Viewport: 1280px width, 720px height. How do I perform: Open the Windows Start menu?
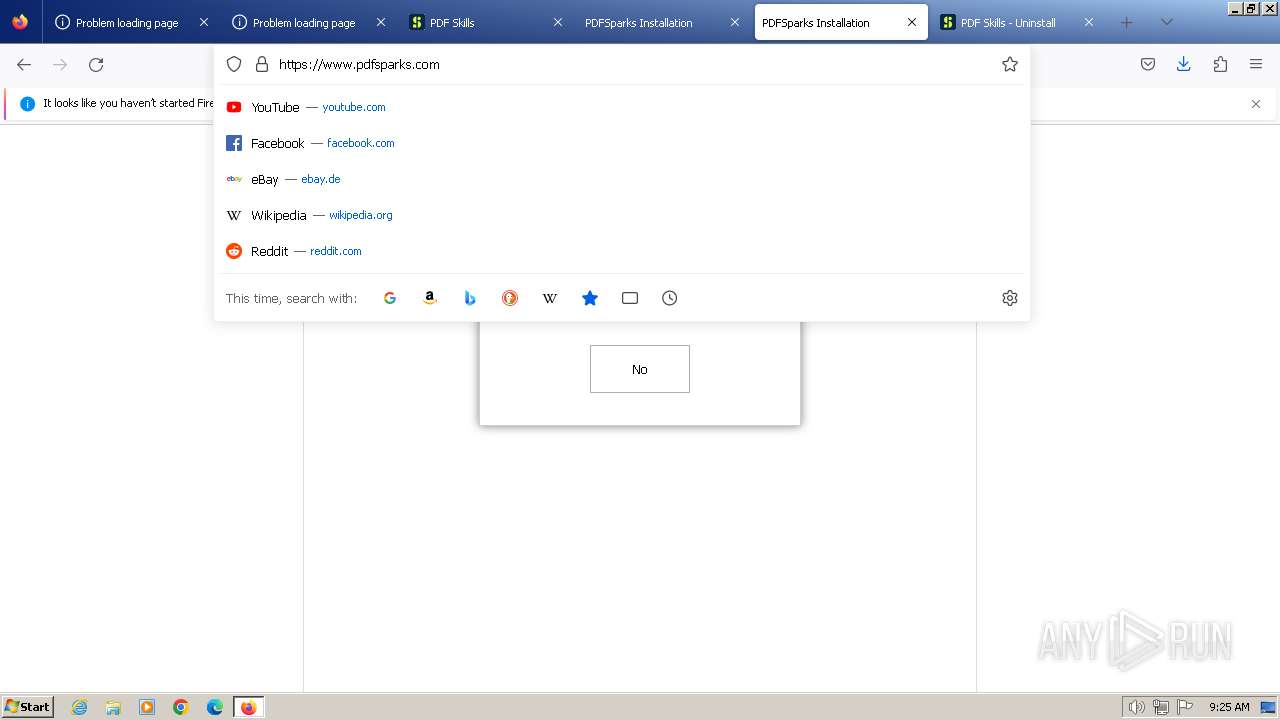pyautogui.click(x=27, y=707)
